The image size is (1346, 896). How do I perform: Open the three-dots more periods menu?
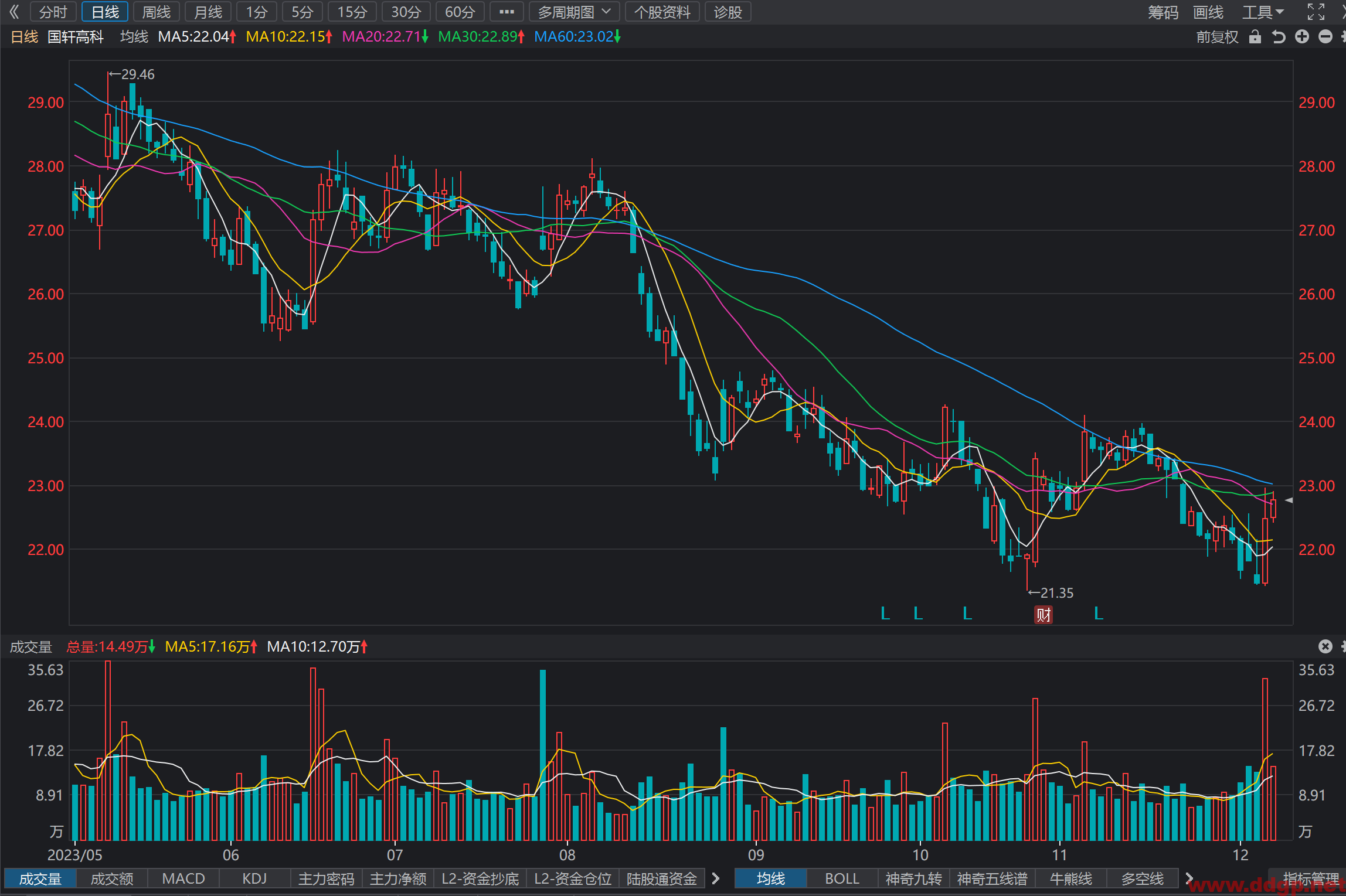click(507, 12)
